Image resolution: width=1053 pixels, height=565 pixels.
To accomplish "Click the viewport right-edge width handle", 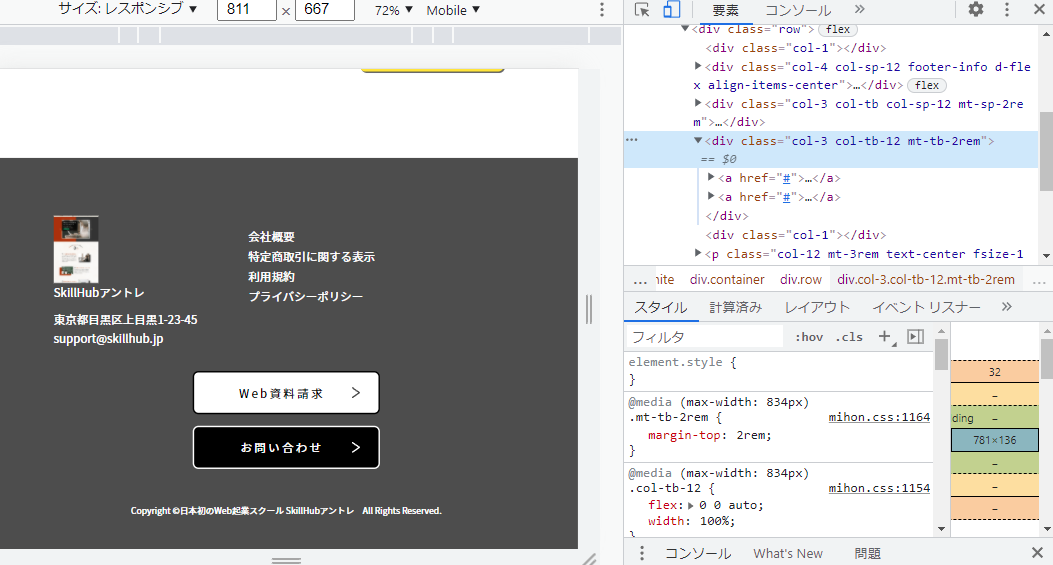I will pos(588,309).
